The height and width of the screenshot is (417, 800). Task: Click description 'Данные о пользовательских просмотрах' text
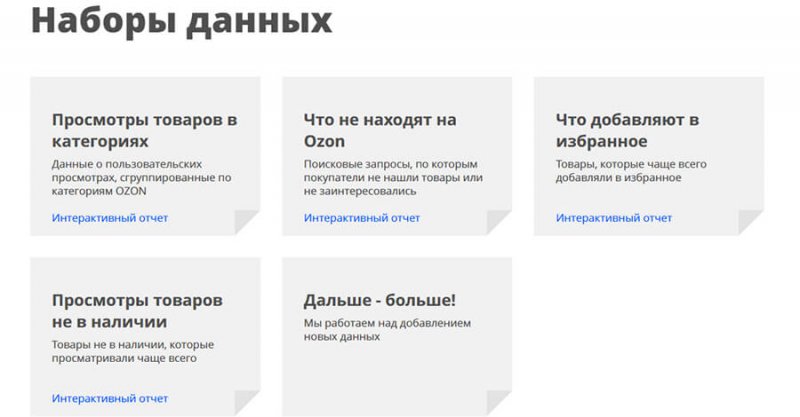click(140, 170)
